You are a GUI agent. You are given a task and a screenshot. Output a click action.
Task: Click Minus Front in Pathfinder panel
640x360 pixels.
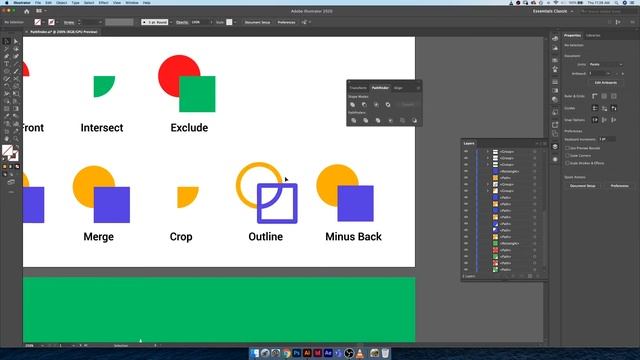click(364, 104)
